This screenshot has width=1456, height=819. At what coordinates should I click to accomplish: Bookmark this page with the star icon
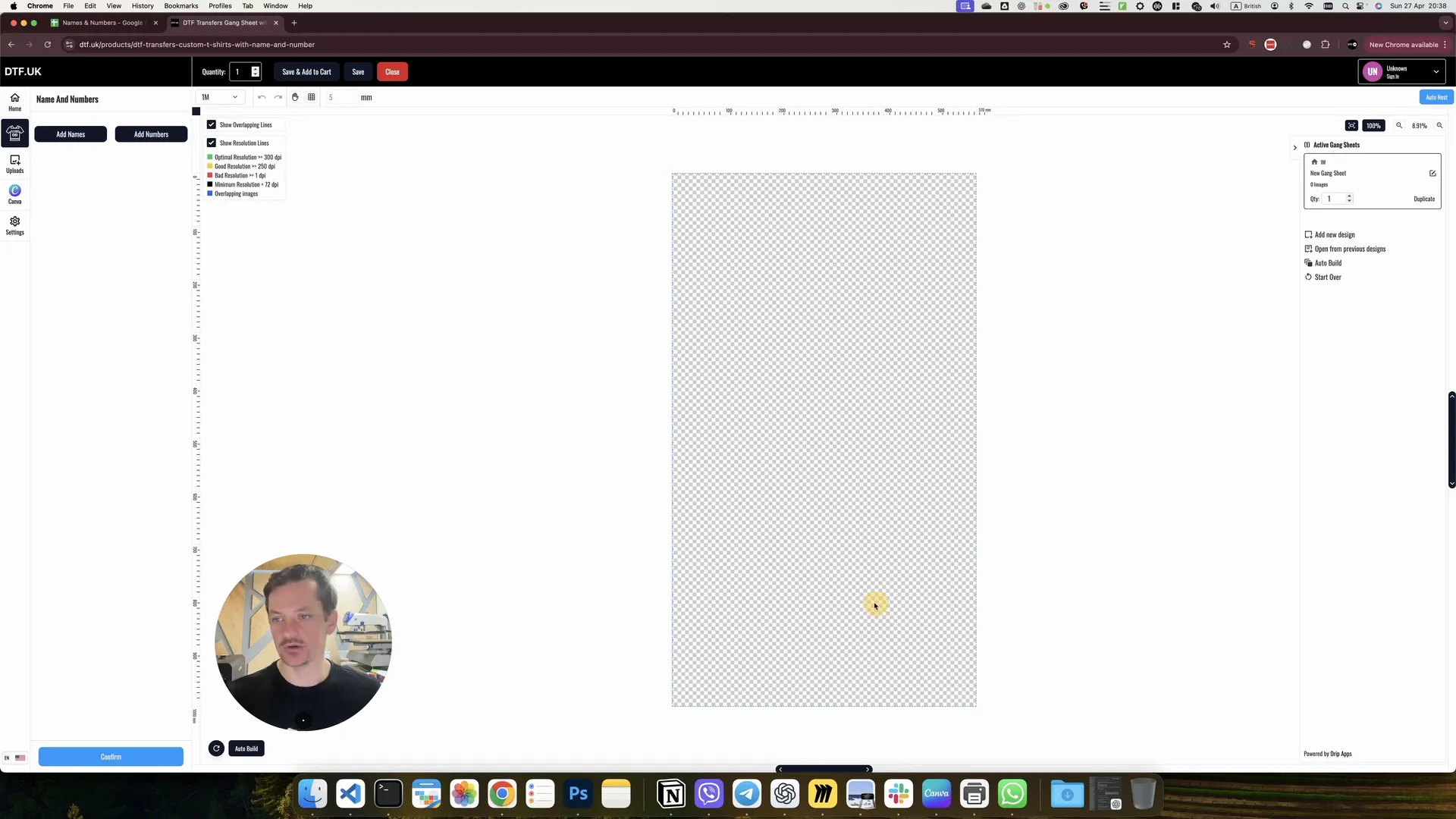pyautogui.click(x=1227, y=45)
